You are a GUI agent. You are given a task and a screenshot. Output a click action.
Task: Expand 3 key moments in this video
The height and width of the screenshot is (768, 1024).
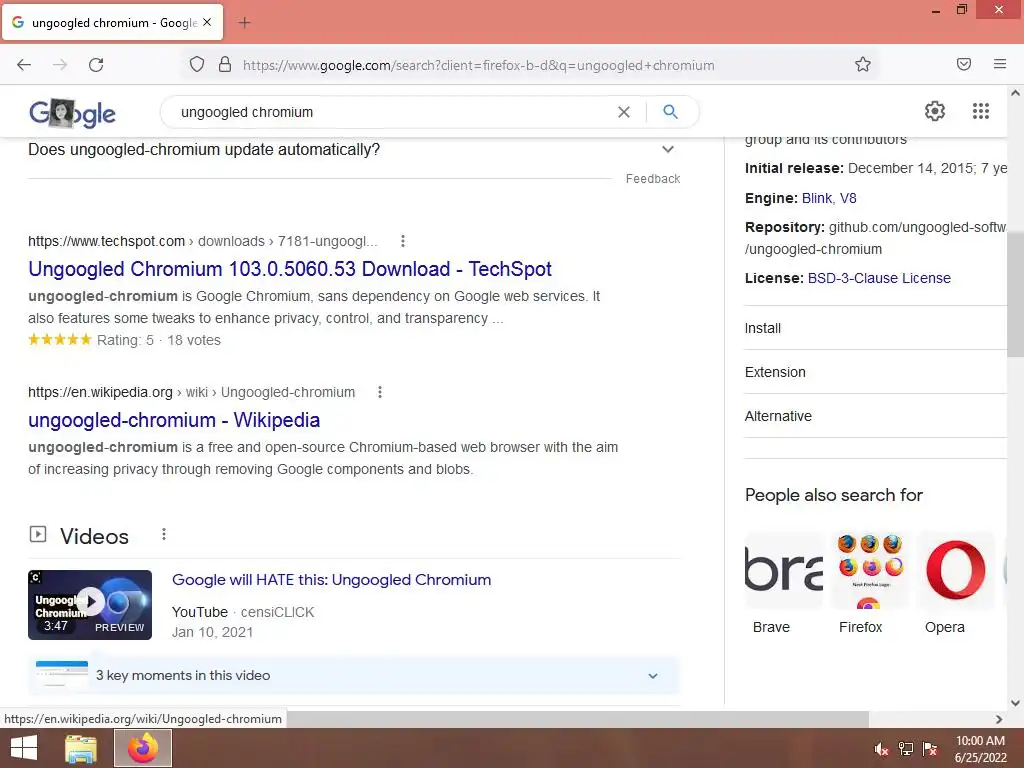click(353, 675)
